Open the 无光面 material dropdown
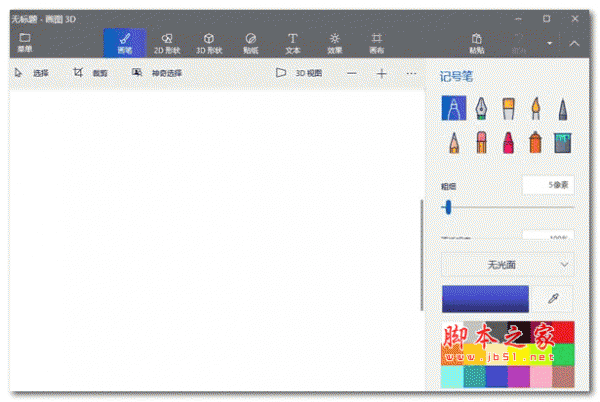Viewport: 600px width, 402px height. (x=507, y=264)
